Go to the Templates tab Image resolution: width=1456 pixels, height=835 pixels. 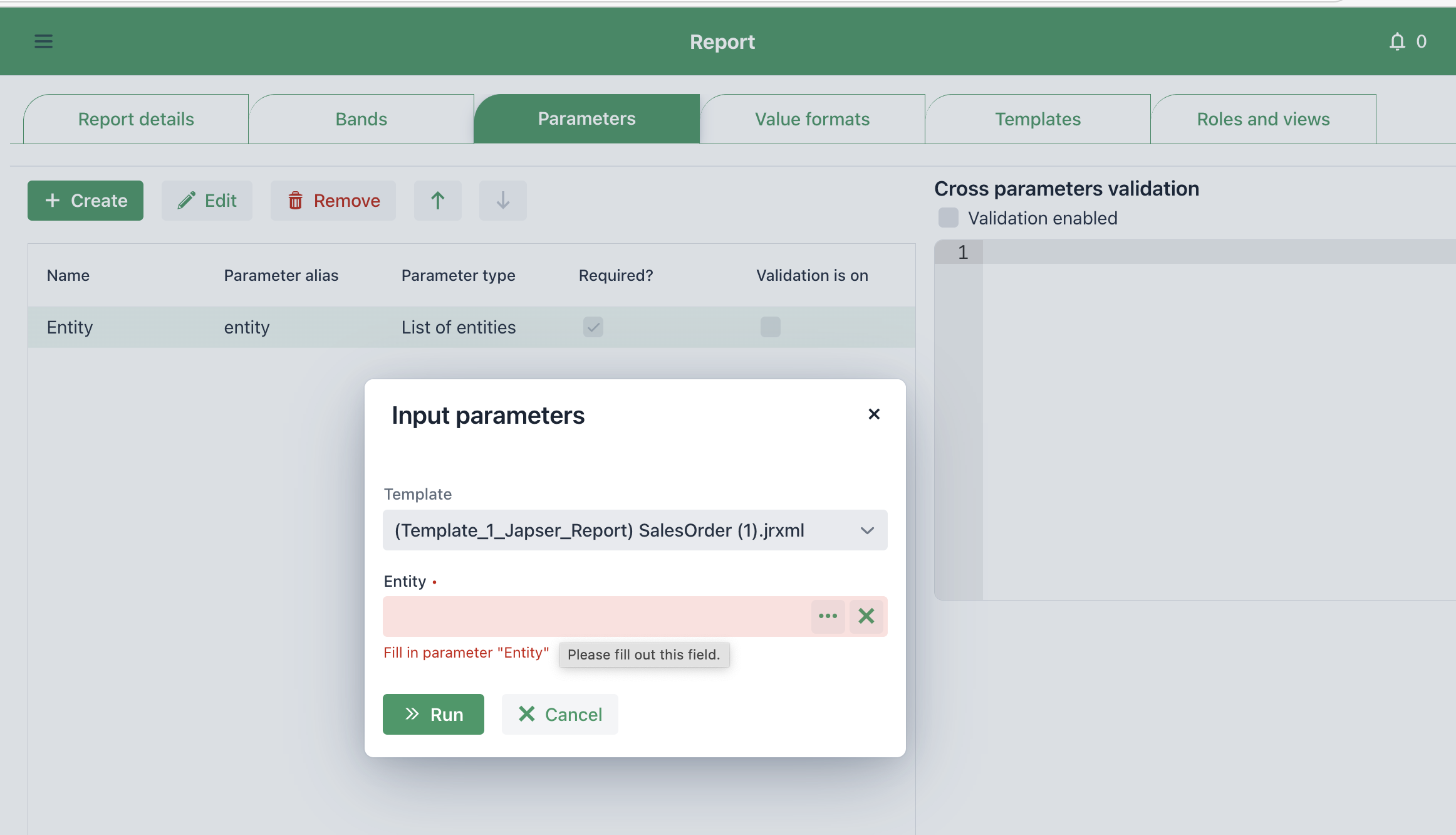click(x=1037, y=119)
